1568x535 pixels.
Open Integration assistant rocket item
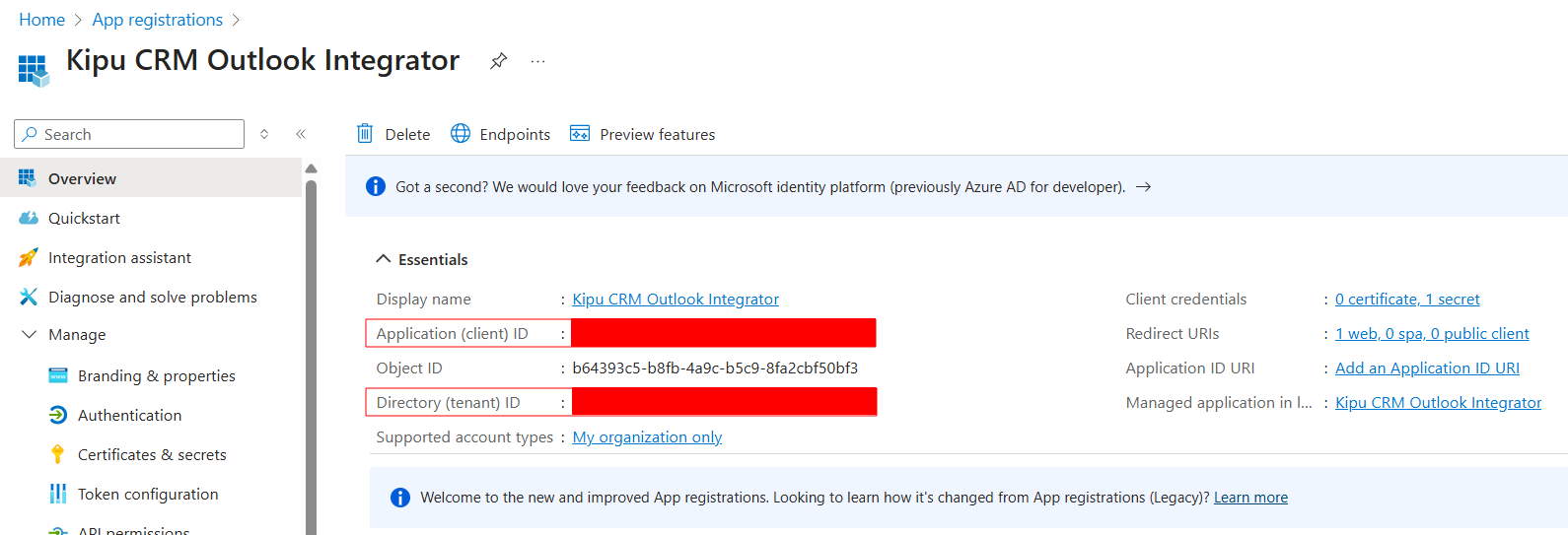119,258
